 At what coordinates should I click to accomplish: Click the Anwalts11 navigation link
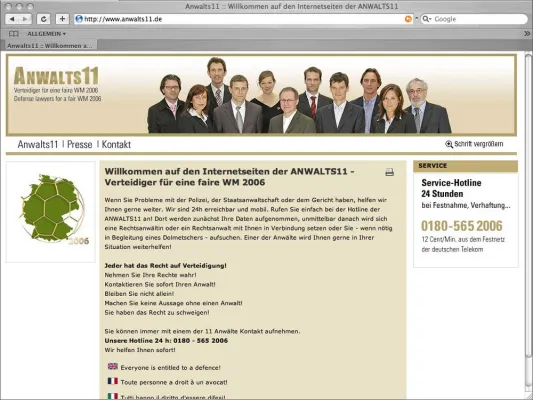coord(38,144)
